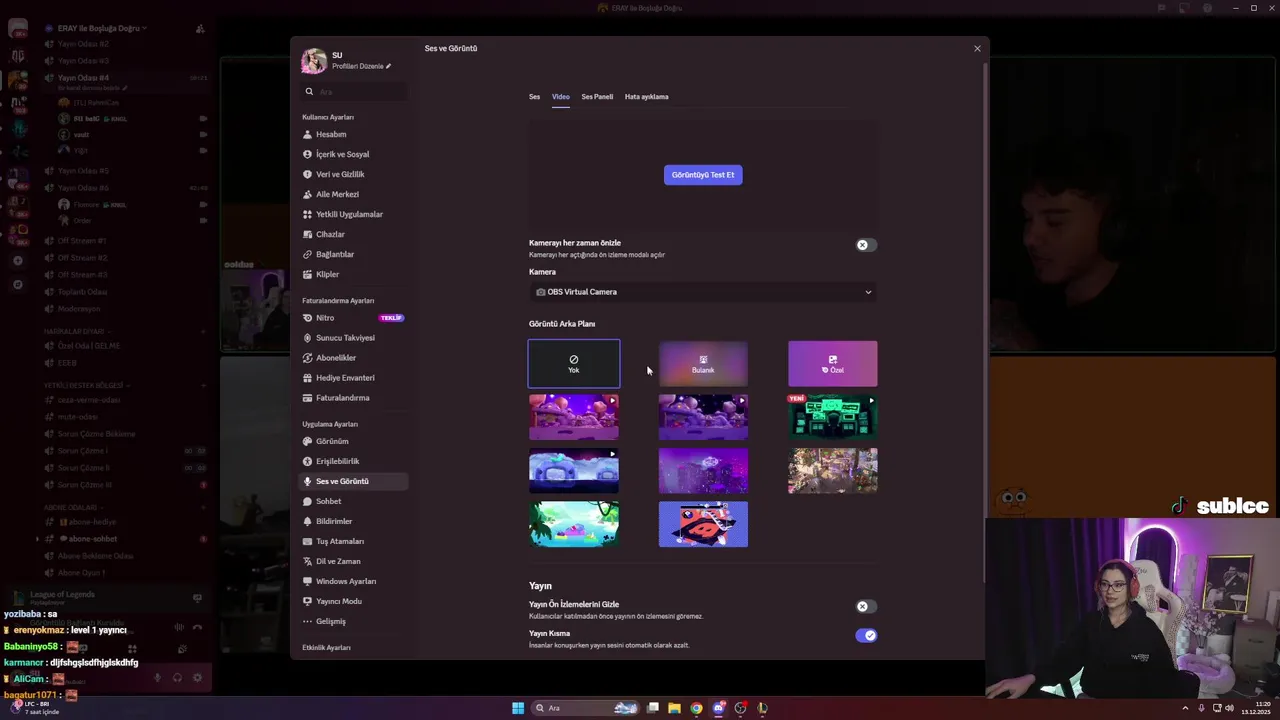Open Bağlantılar settings
This screenshot has width=1280, height=720.
coord(353,254)
